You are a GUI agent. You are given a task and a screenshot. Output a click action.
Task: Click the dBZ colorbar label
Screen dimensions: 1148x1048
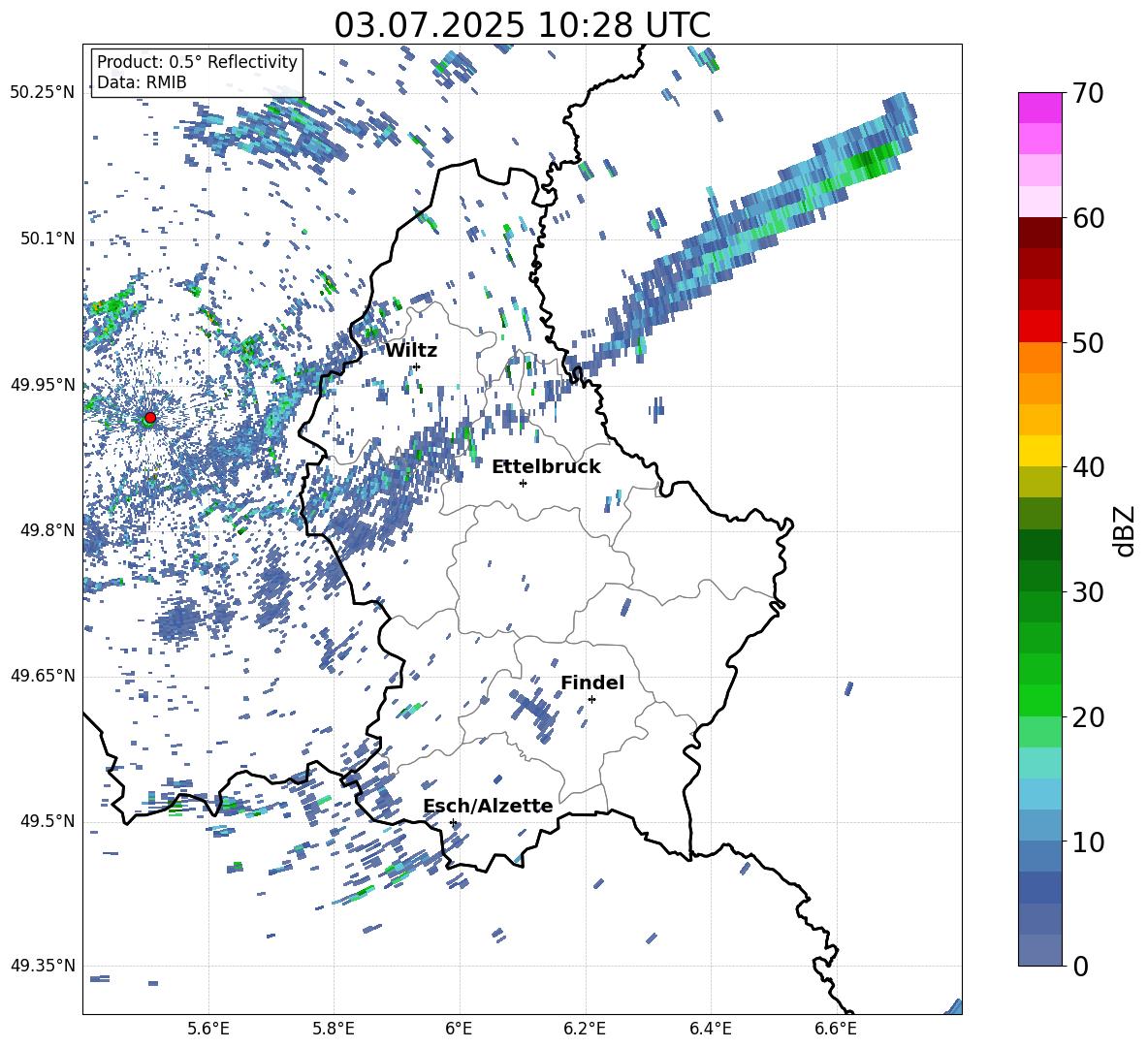(x=1126, y=530)
